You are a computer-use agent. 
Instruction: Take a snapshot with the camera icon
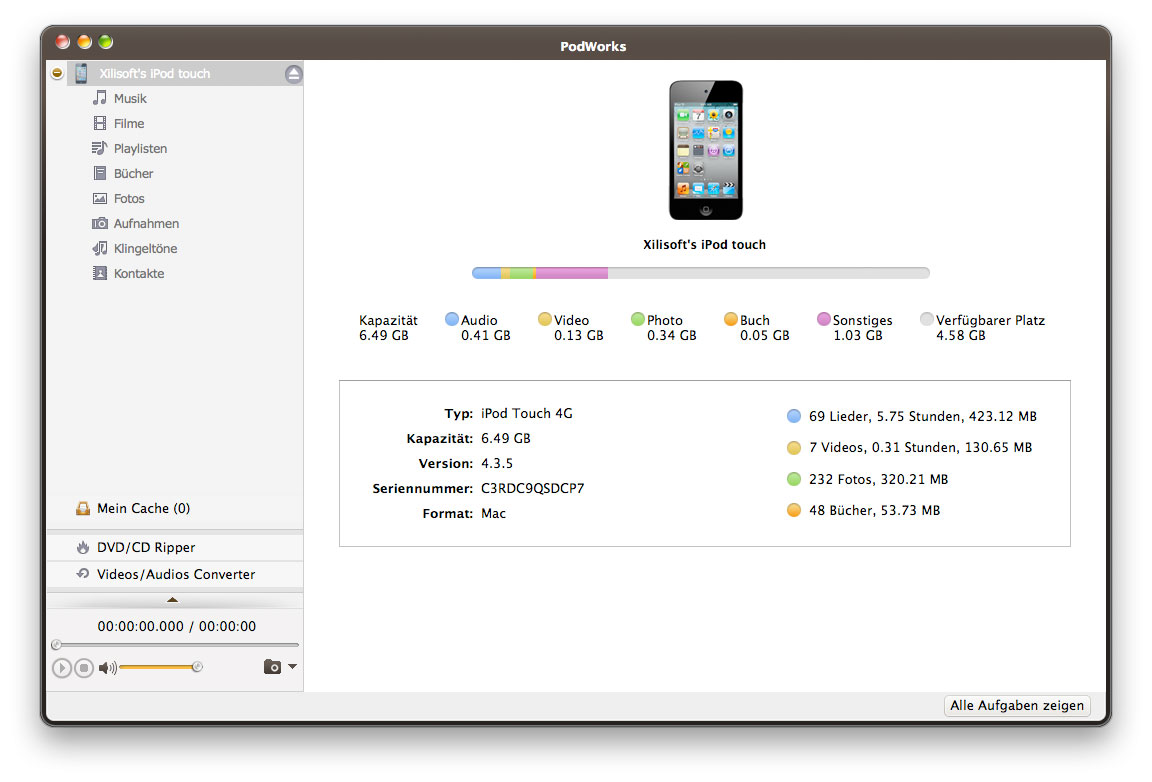coord(272,667)
